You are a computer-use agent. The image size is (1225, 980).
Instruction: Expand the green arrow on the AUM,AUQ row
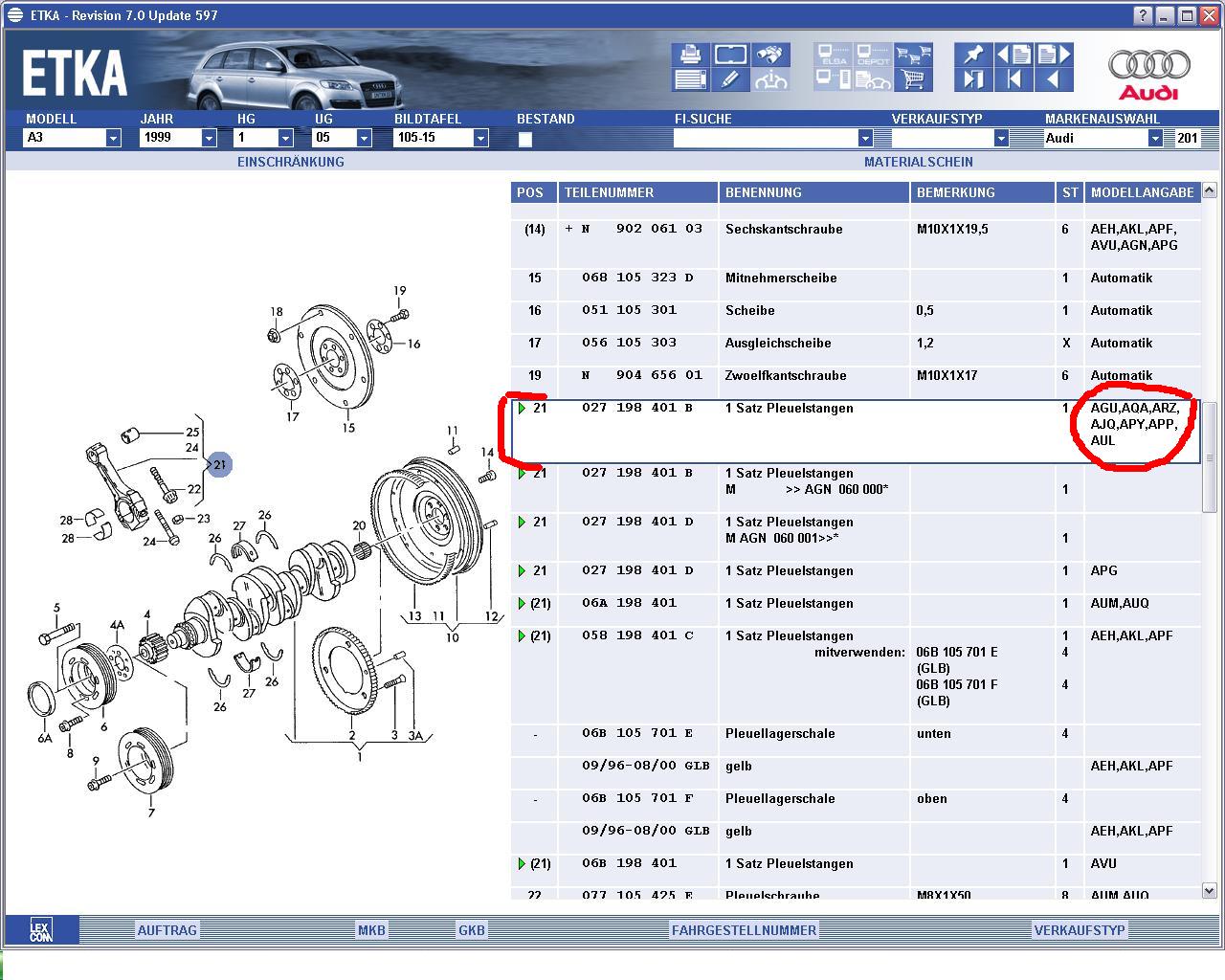522,603
